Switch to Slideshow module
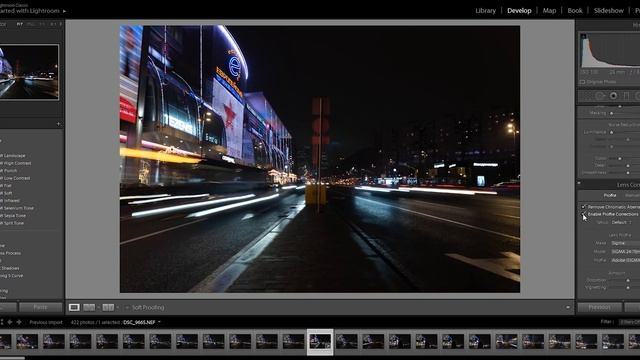Screen dimensions: 640x360 tap(609, 11)
